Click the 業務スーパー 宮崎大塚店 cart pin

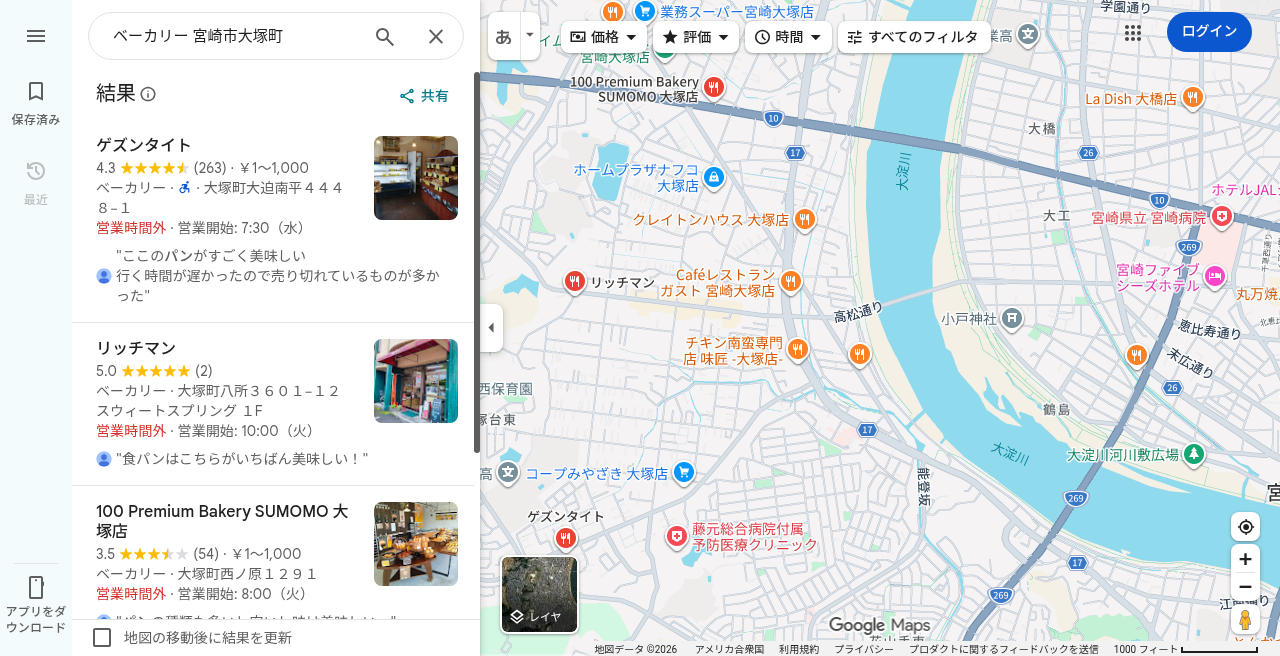pyautogui.click(x=644, y=12)
